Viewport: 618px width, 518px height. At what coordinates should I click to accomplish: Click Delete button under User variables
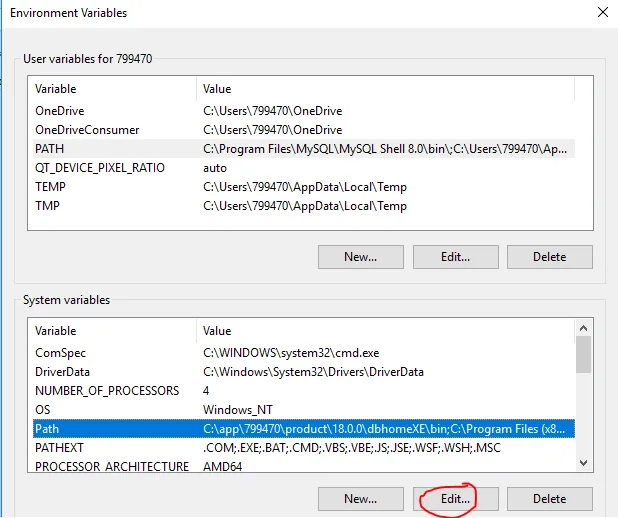coord(549,256)
